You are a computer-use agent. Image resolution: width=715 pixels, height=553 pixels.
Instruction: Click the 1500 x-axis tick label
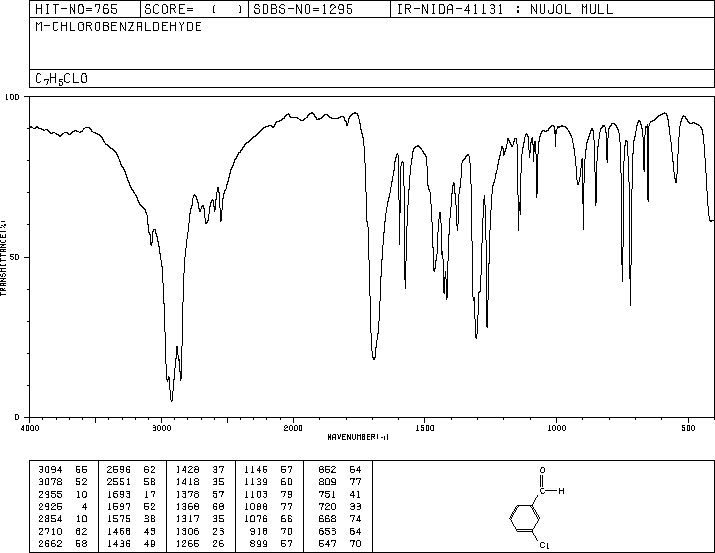(x=424, y=427)
